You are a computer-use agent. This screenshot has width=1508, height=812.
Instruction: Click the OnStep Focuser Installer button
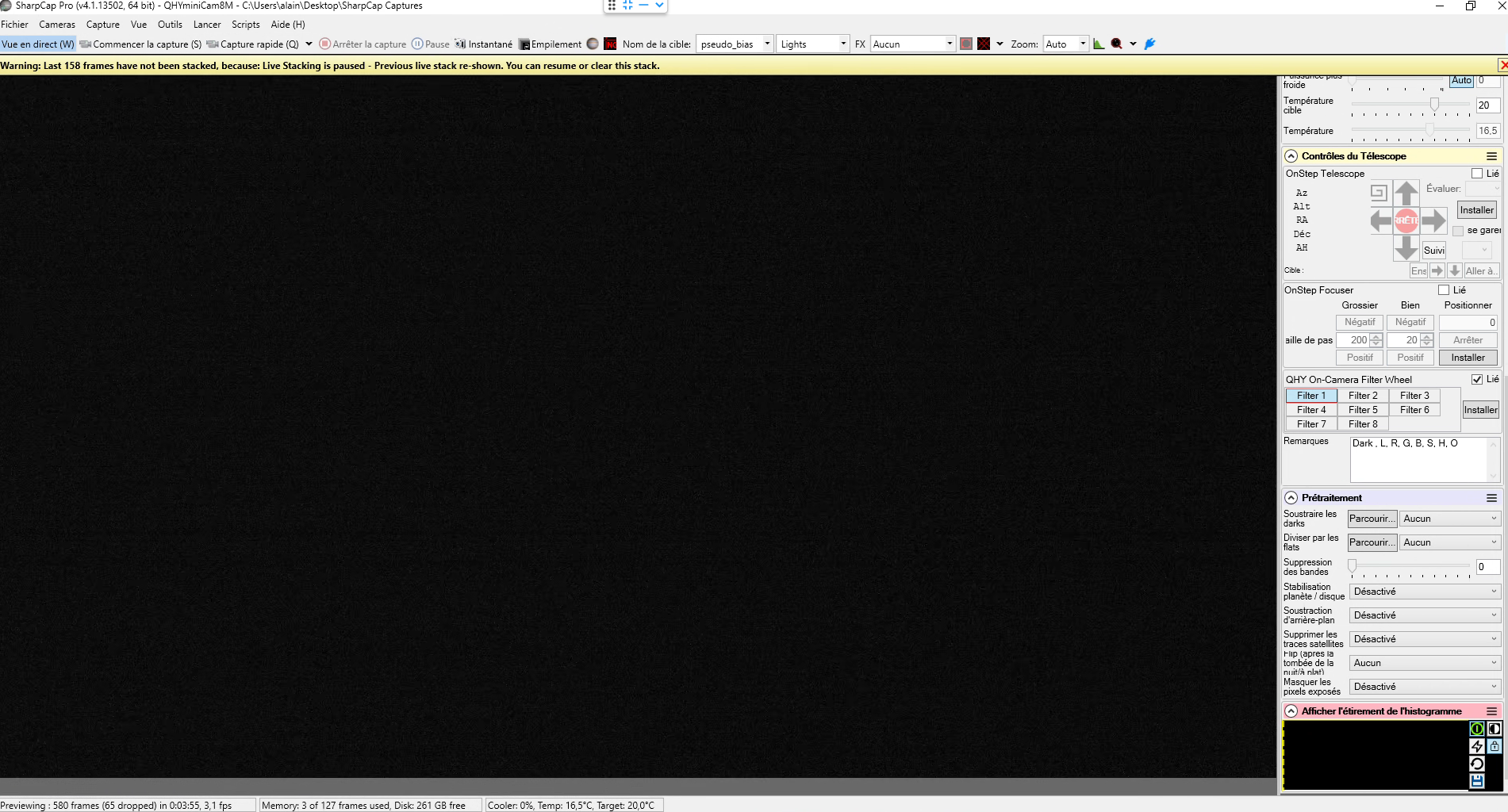(x=1468, y=358)
